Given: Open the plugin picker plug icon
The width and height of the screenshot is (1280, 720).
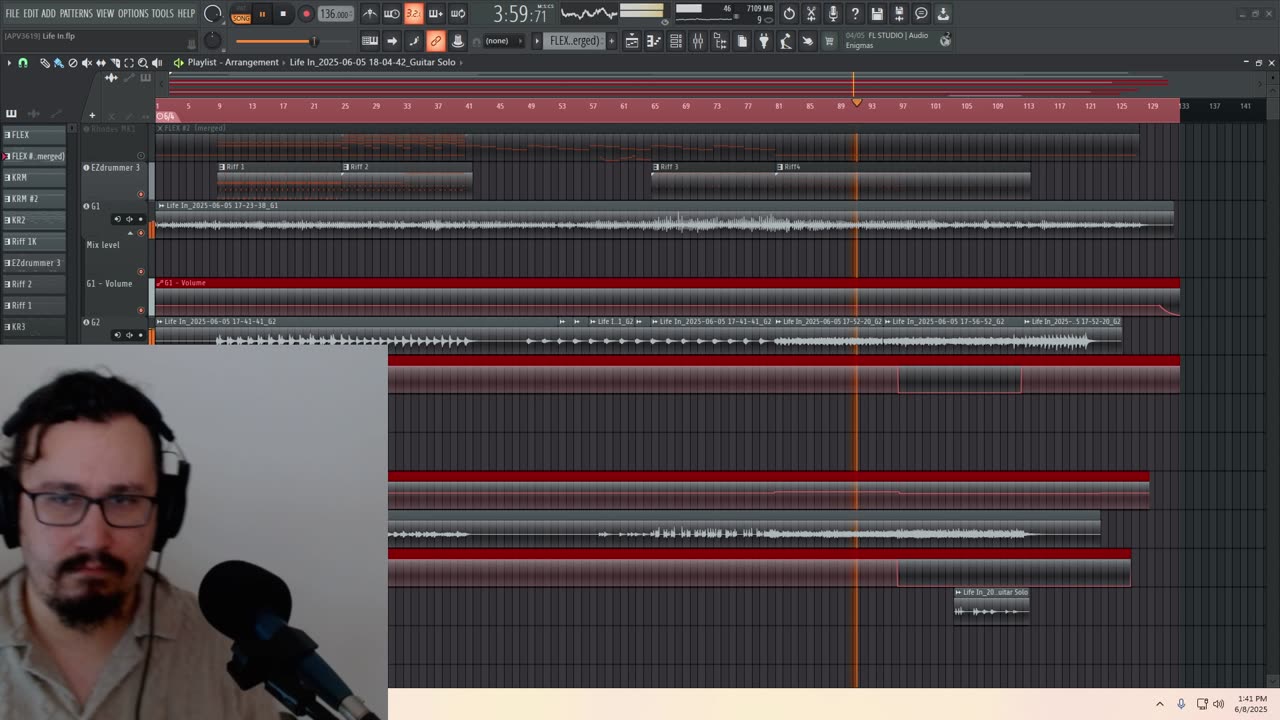Looking at the screenshot, I should coord(764,41).
